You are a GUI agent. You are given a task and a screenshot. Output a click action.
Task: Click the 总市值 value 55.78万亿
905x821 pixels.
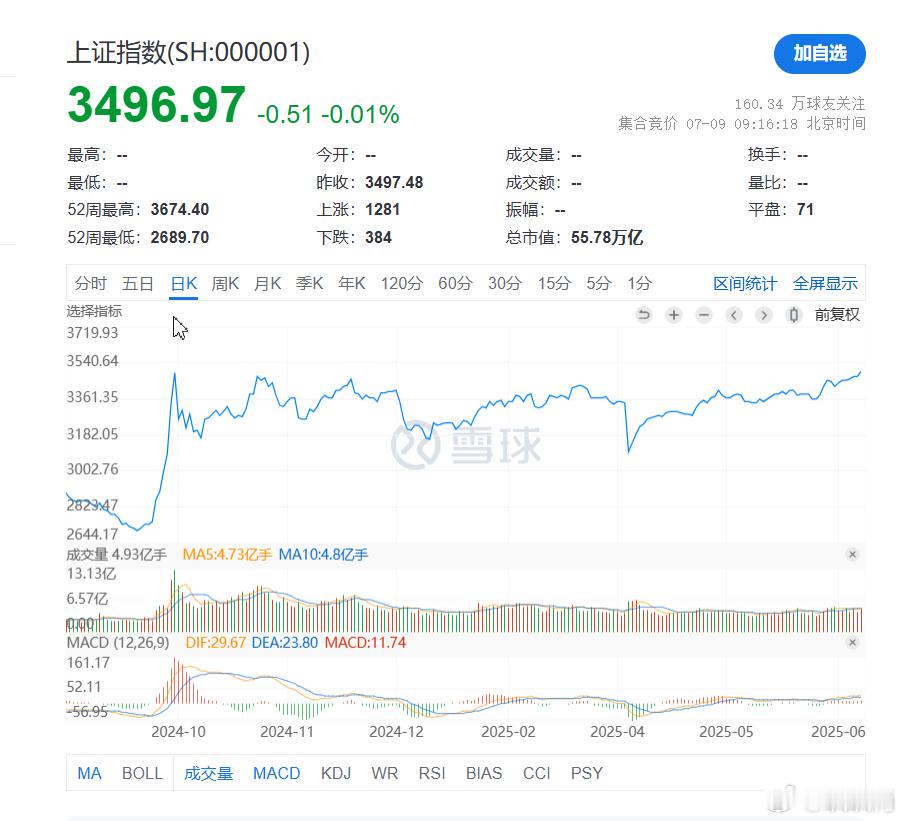pos(607,237)
